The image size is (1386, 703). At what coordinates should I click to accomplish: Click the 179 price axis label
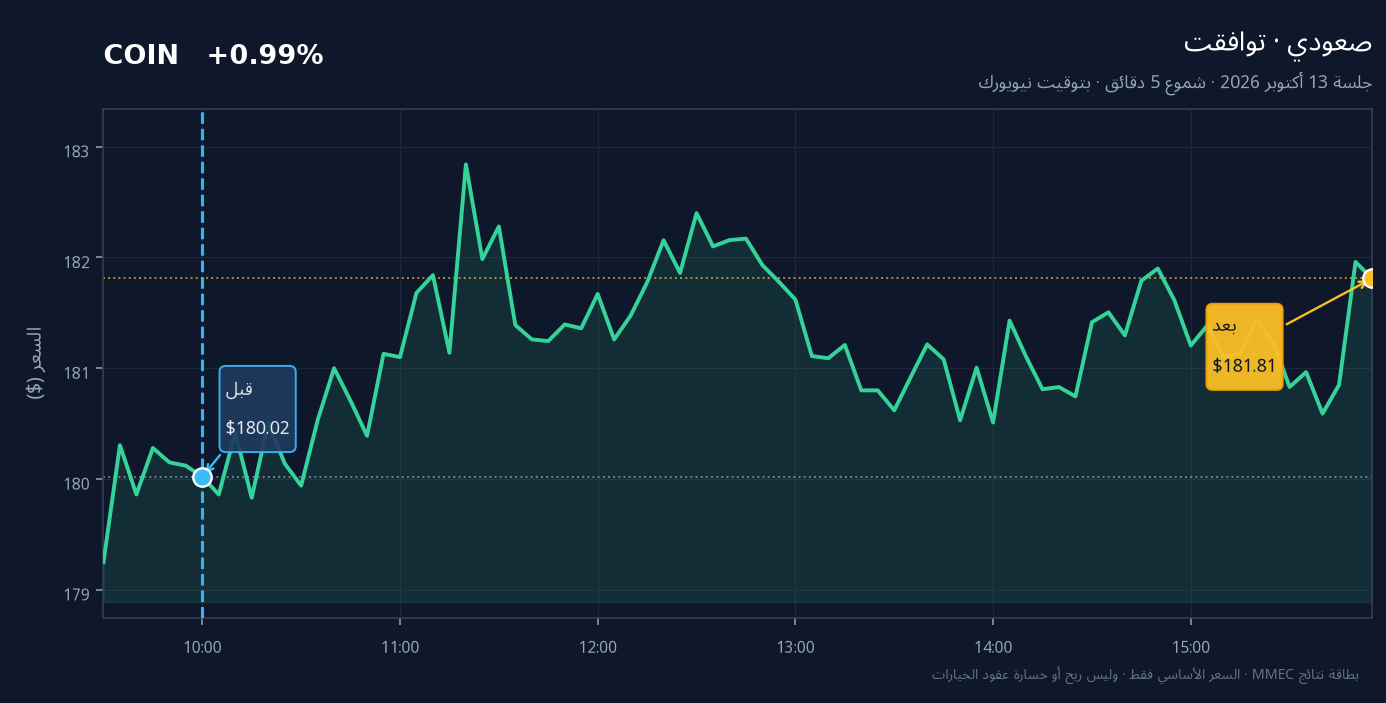(77, 593)
